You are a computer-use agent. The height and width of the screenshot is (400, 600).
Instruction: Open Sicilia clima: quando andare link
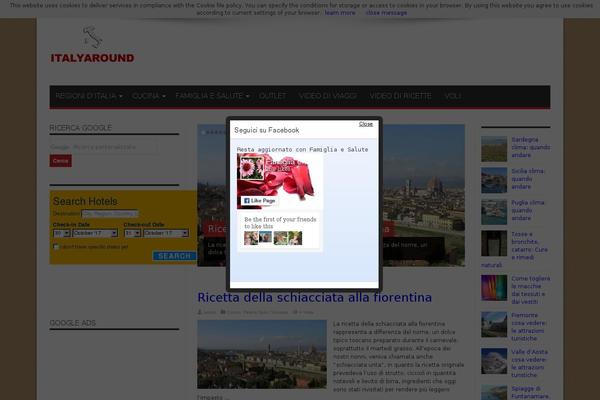(528, 179)
